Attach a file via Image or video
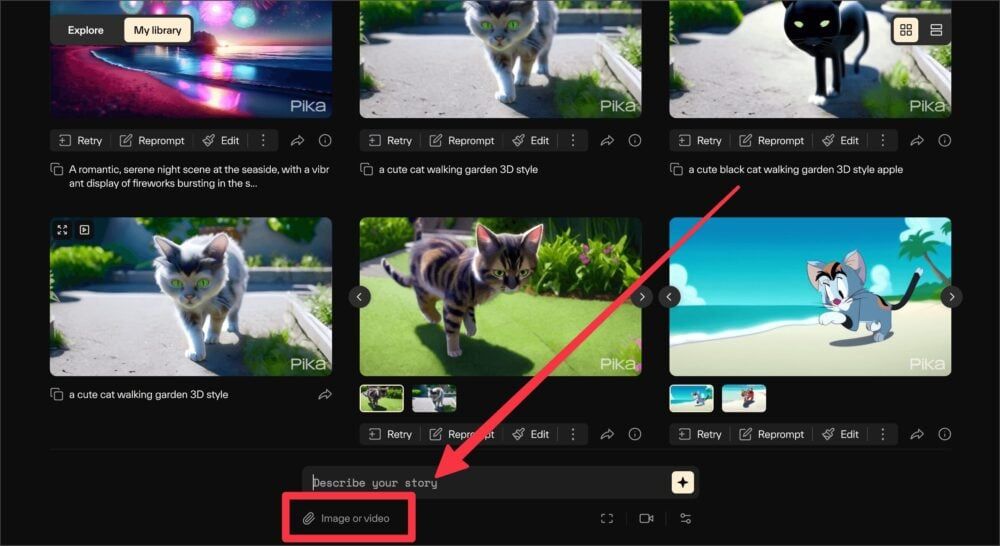The width and height of the screenshot is (1000, 546). (x=347, y=519)
